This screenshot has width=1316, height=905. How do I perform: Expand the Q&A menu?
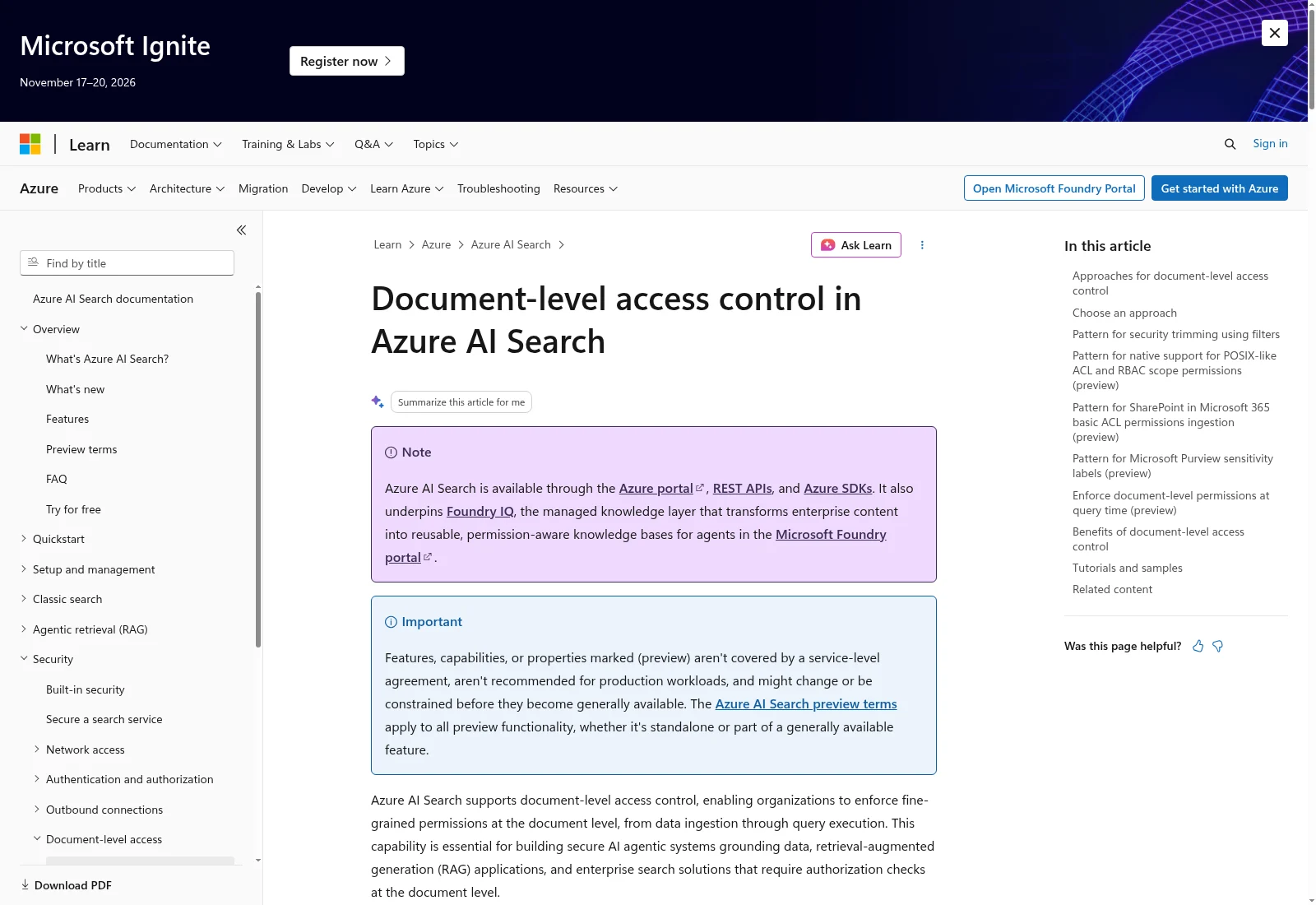374,144
